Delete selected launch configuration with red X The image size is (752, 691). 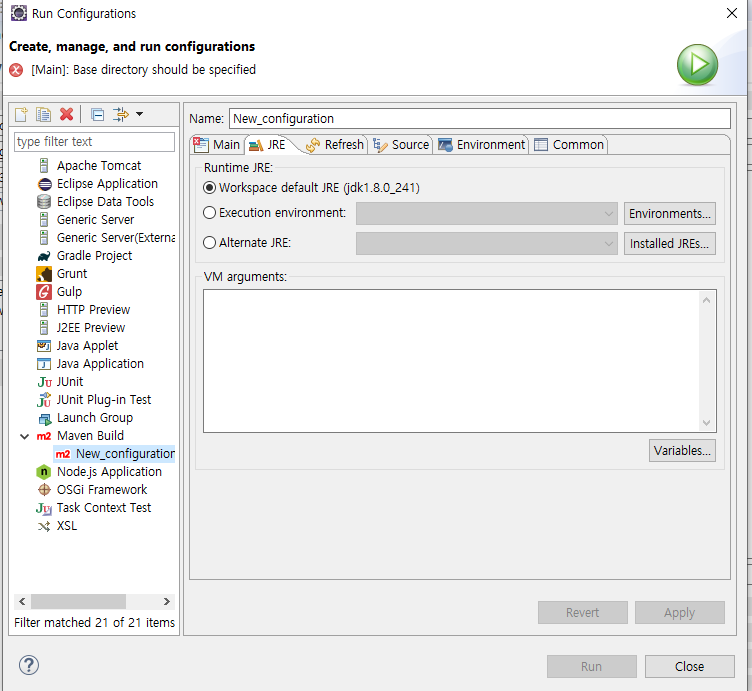pyautogui.click(x=67, y=115)
